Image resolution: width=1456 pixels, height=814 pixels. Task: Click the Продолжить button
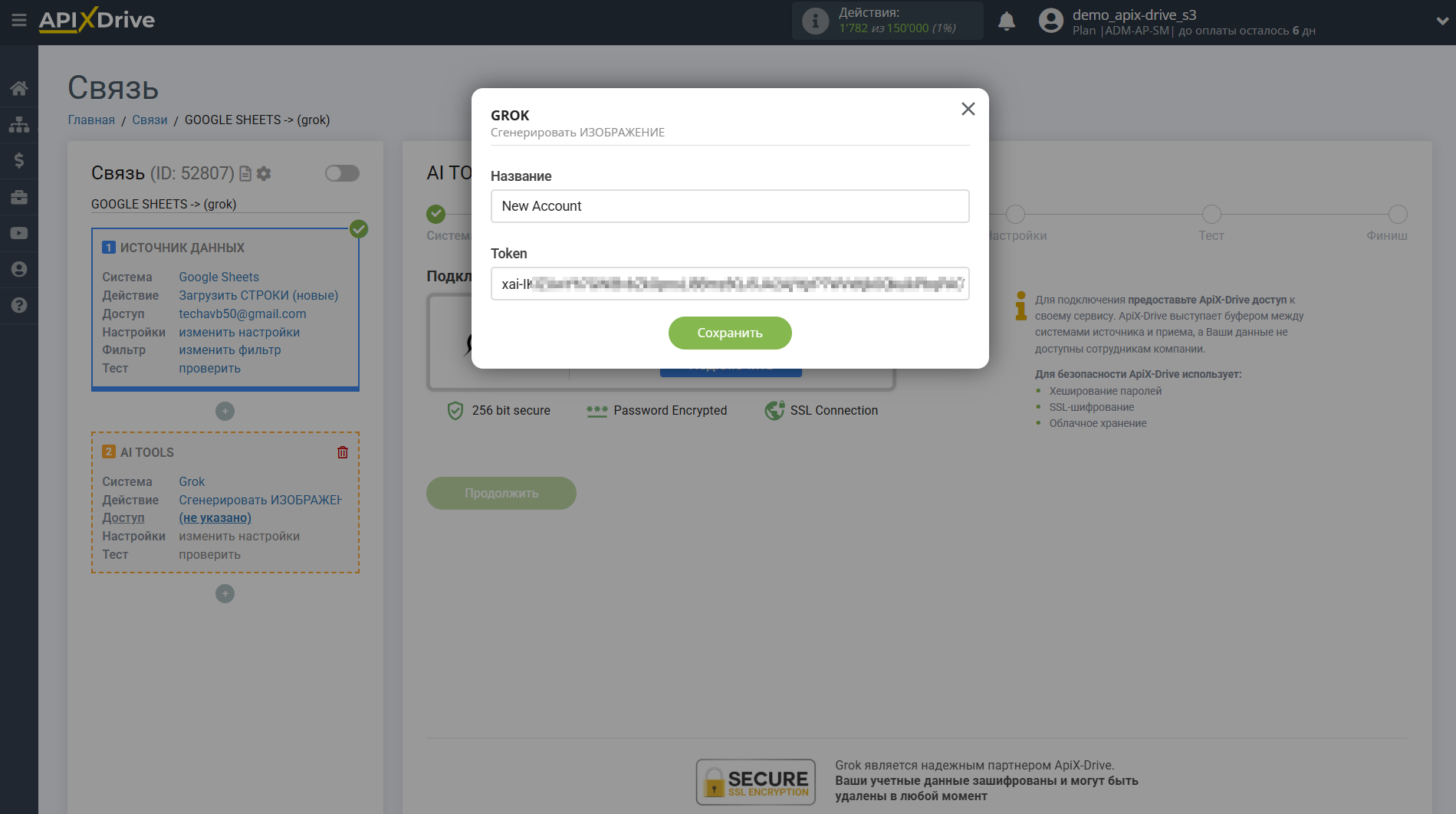(501, 493)
